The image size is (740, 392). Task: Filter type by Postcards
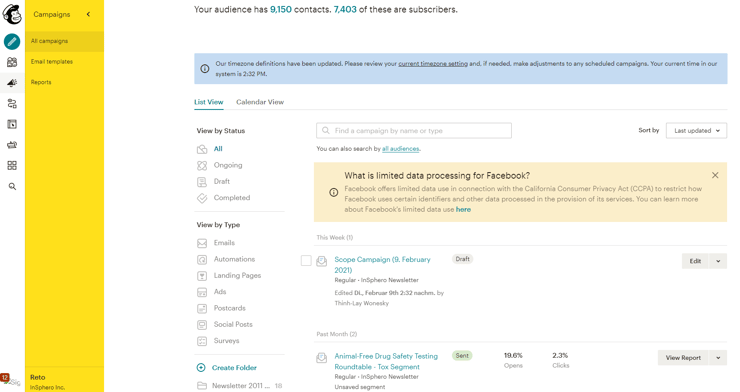tap(230, 308)
